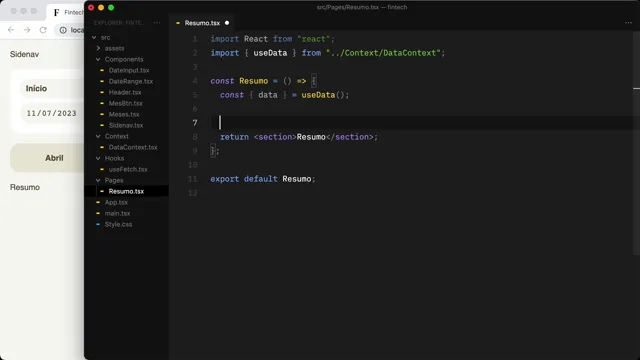This screenshot has height=360, width=640.
Task: Click line number 7 in gutter
Action: 195,123
